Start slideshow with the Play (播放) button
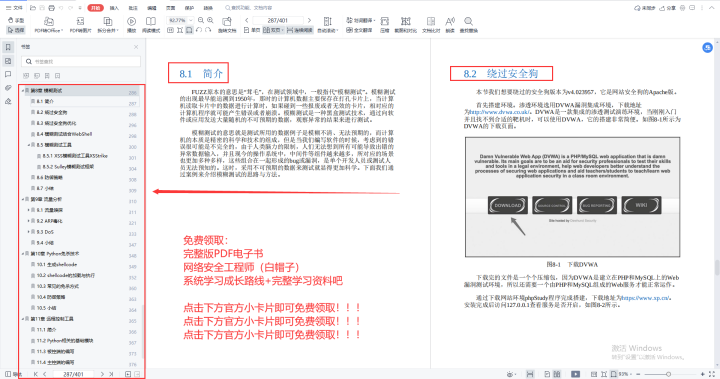Image resolution: width=720 pixels, height=379 pixels. click(x=131, y=25)
